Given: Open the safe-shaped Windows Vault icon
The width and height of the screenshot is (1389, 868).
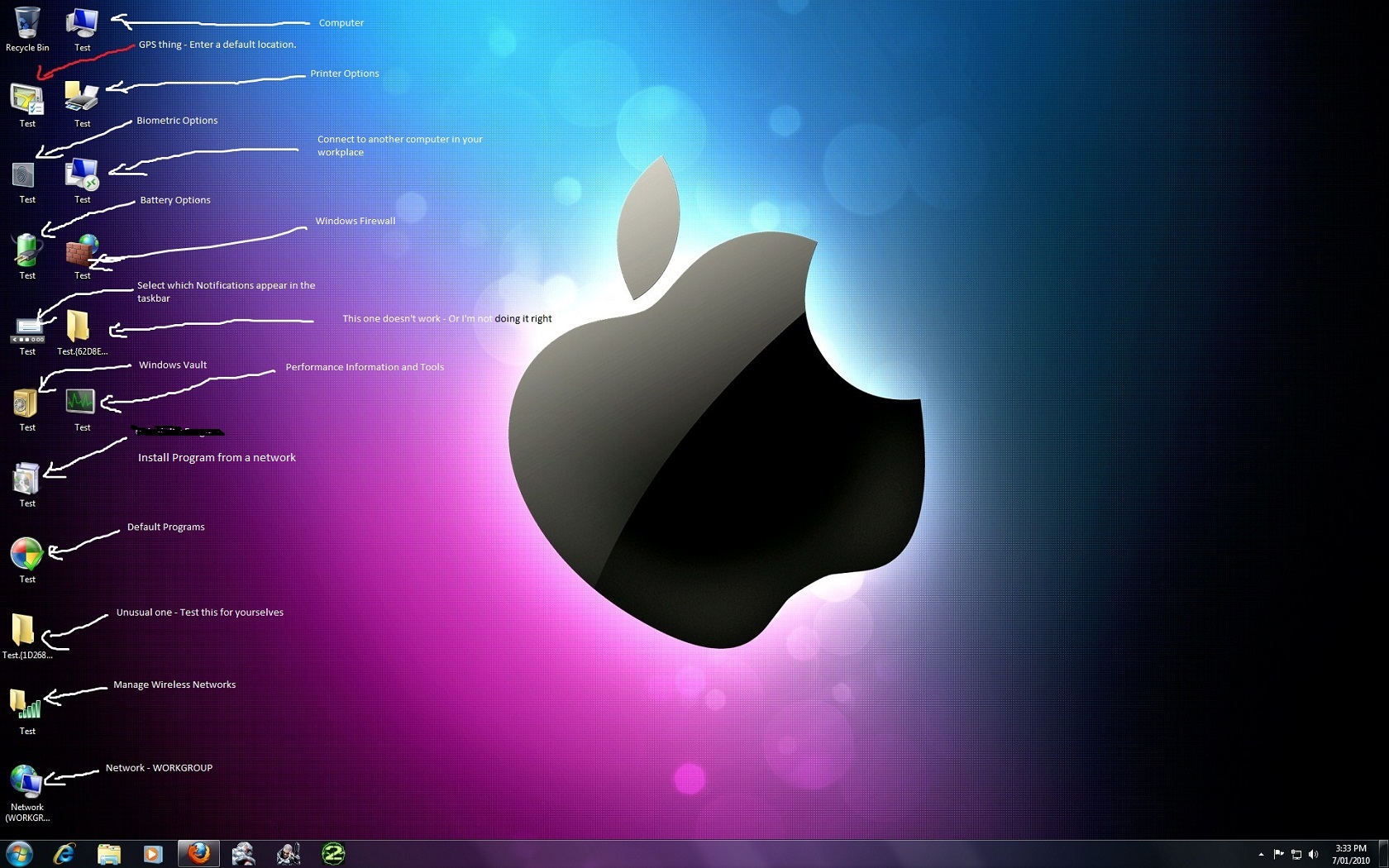Looking at the screenshot, I should pos(27,408).
